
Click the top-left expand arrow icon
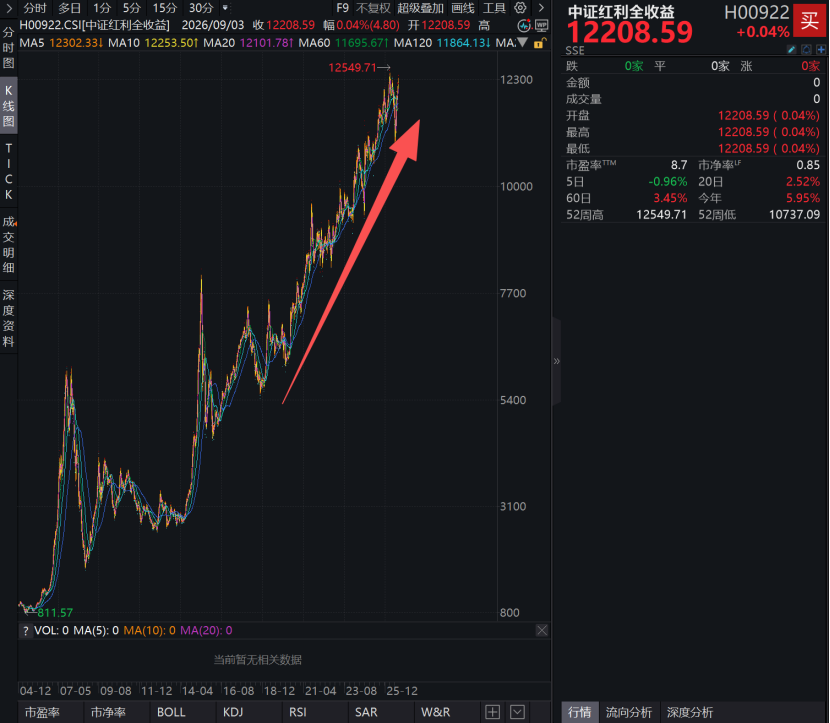tap(8, 8)
